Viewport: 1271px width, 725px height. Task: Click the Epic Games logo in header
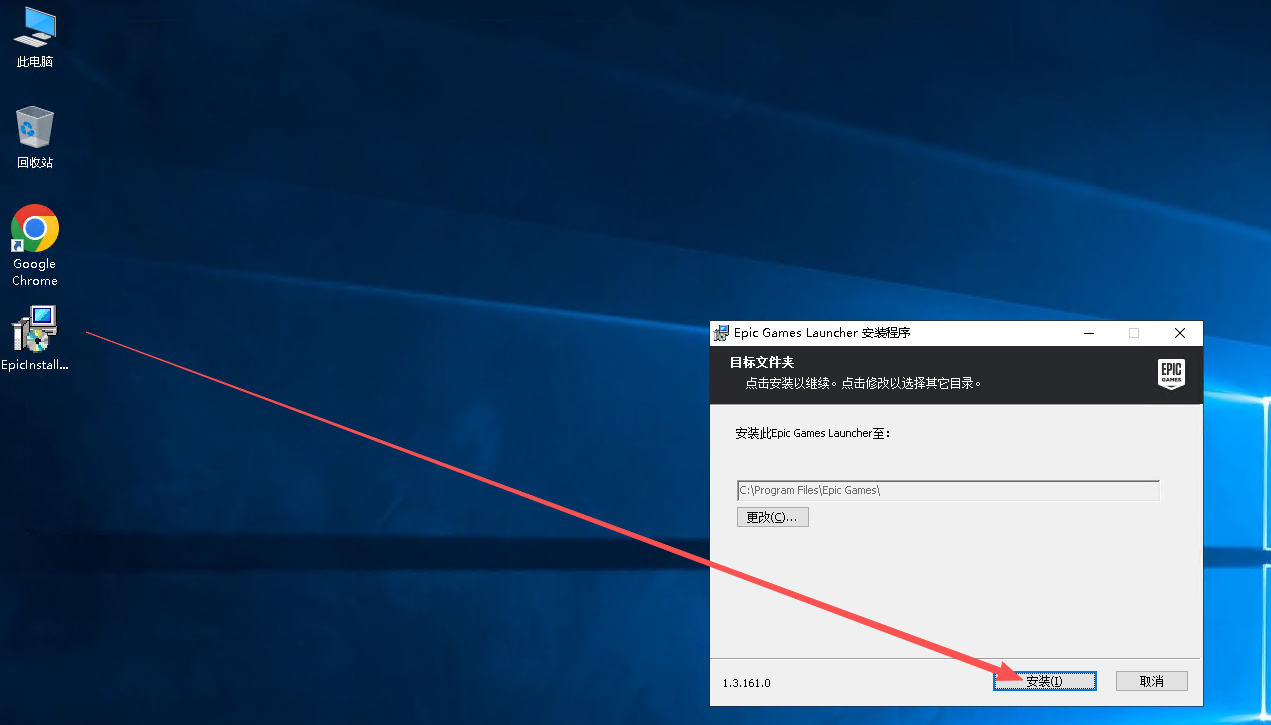[x=1171, y=374]
